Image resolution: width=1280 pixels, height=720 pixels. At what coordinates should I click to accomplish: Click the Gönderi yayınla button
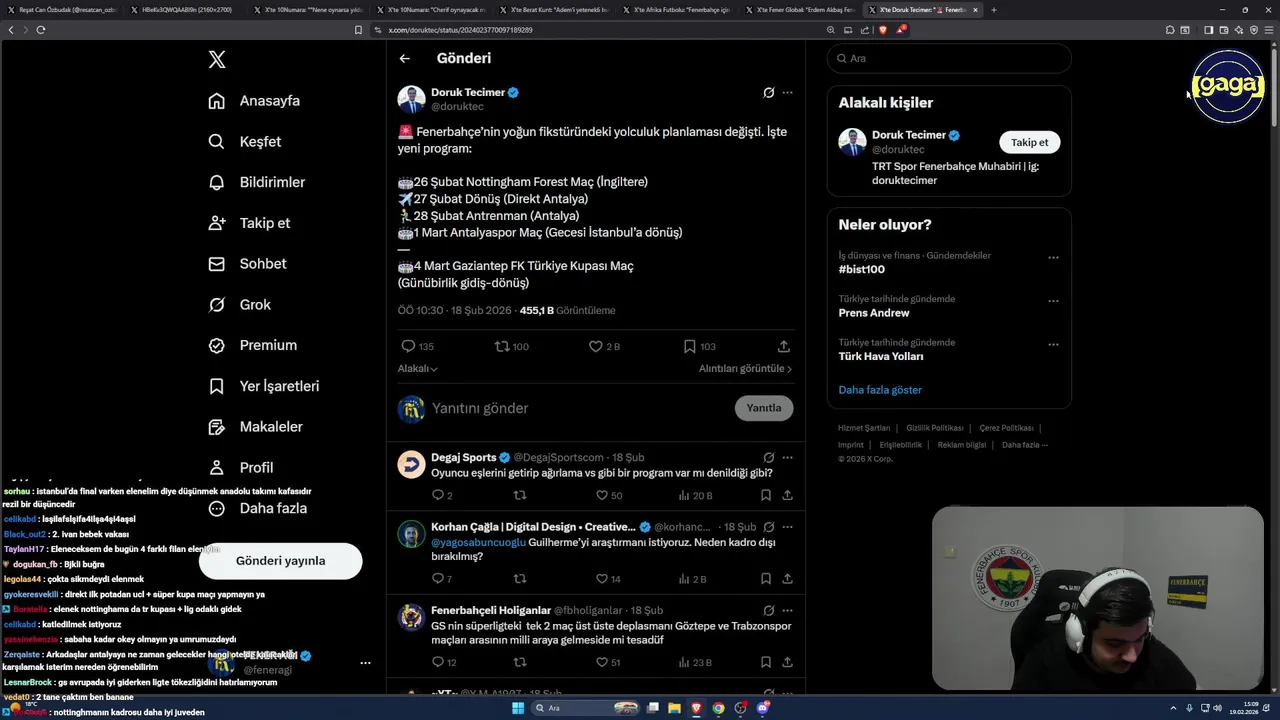pos(280,561)
